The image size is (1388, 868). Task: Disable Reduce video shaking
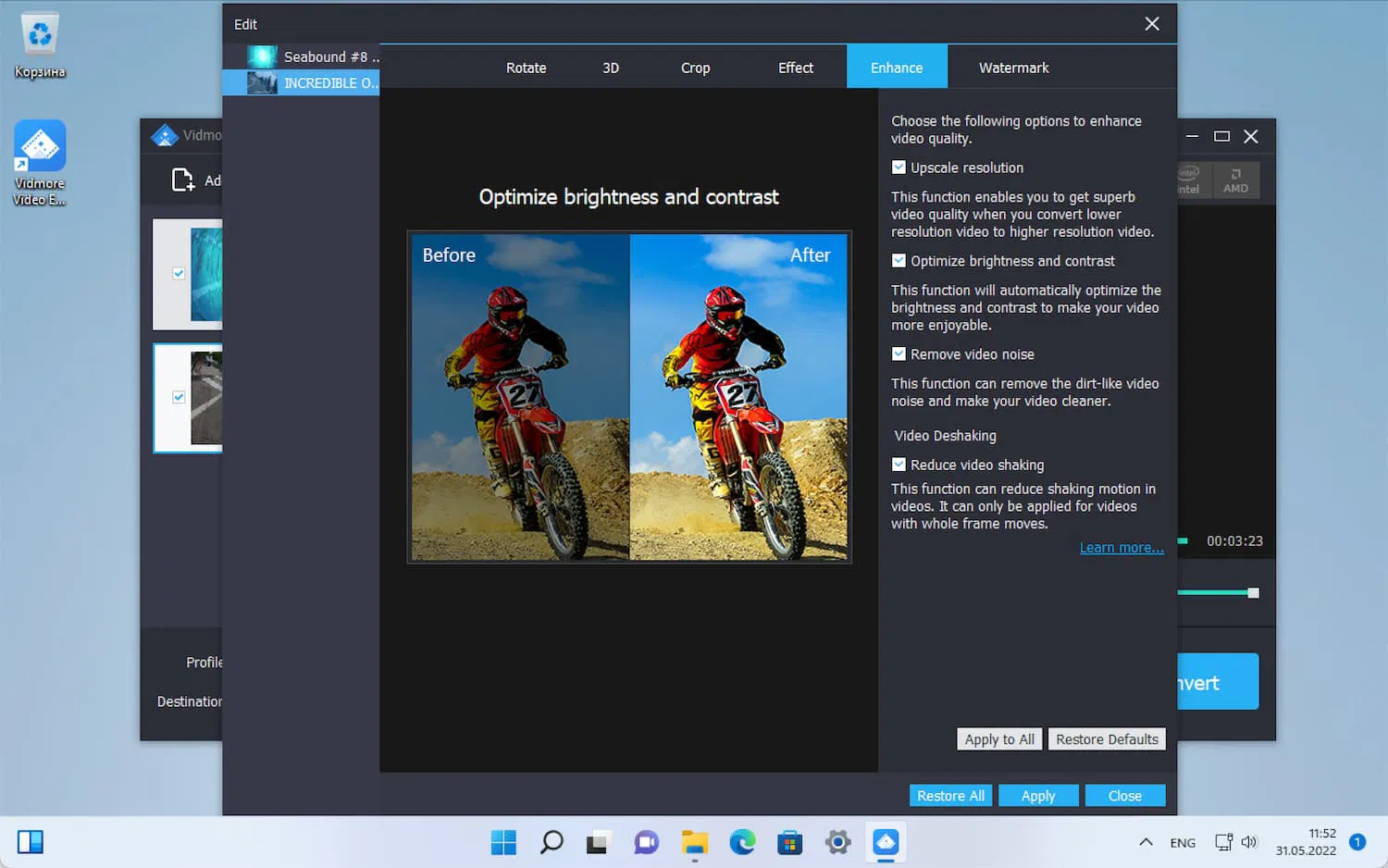(x=898, y=465)
